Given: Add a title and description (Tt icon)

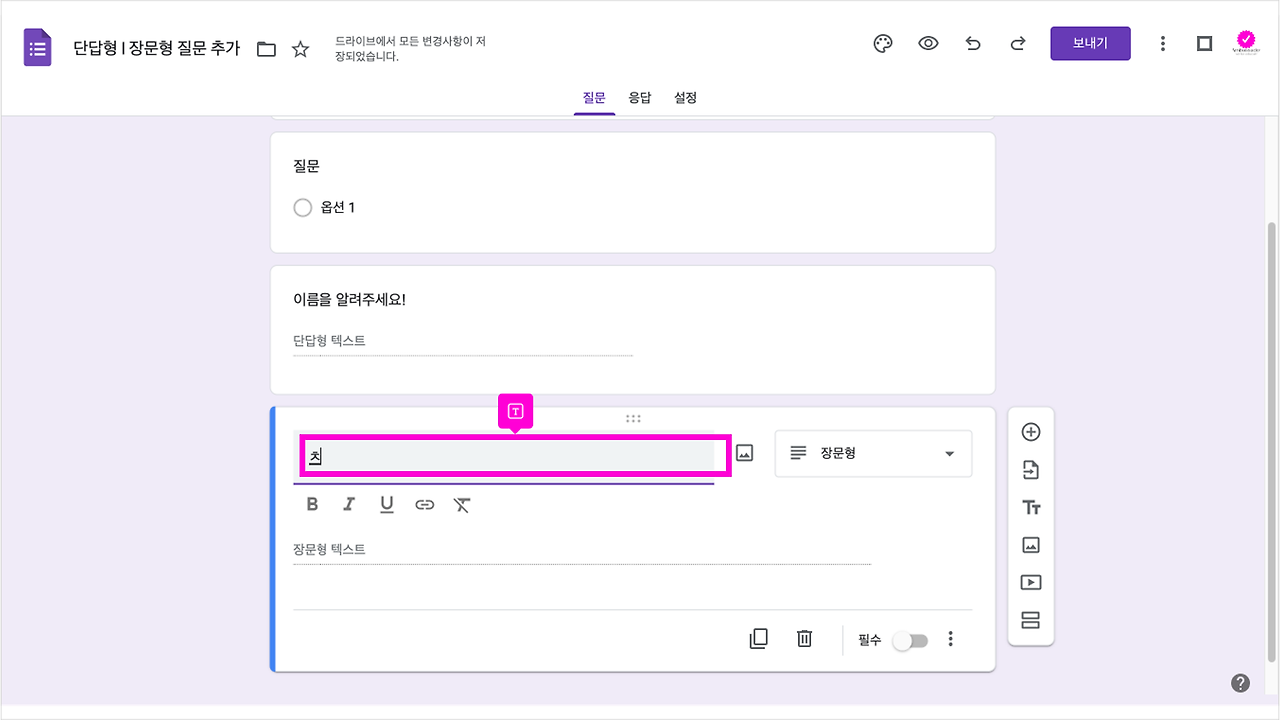Looking at the screenshot, I should [x=1030, y=507].
